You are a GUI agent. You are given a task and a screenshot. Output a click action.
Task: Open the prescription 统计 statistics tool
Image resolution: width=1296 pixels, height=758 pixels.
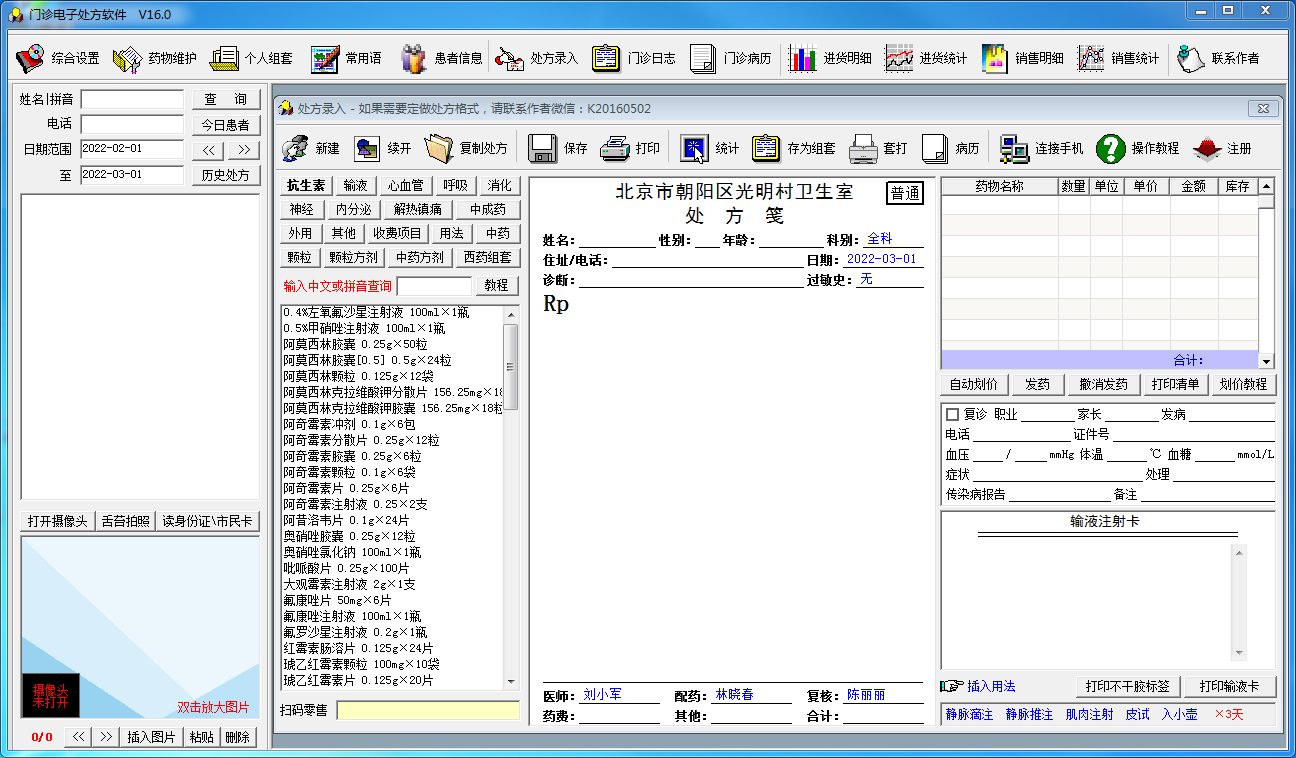coord(710,148)
